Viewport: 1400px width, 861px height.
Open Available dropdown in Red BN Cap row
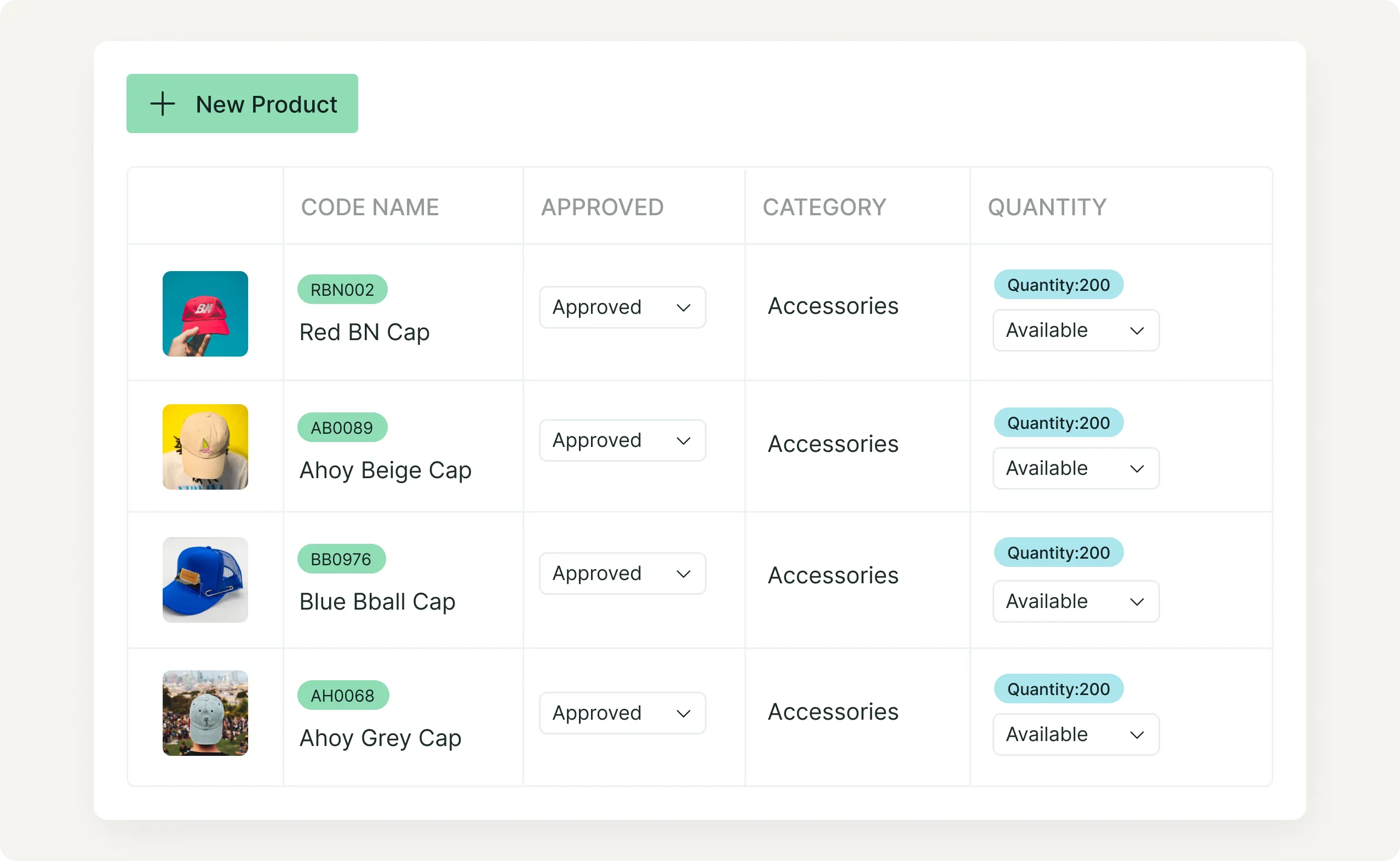(x=1076, y=330)
